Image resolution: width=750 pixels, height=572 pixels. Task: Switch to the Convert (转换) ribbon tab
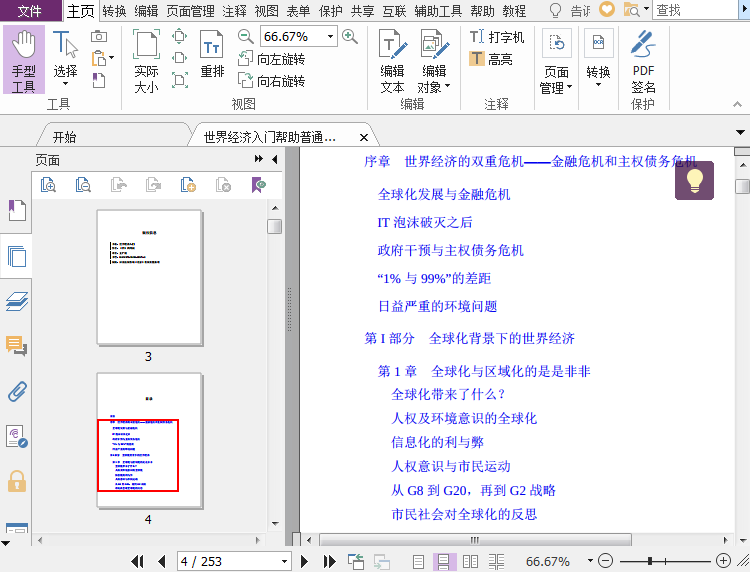114,11
